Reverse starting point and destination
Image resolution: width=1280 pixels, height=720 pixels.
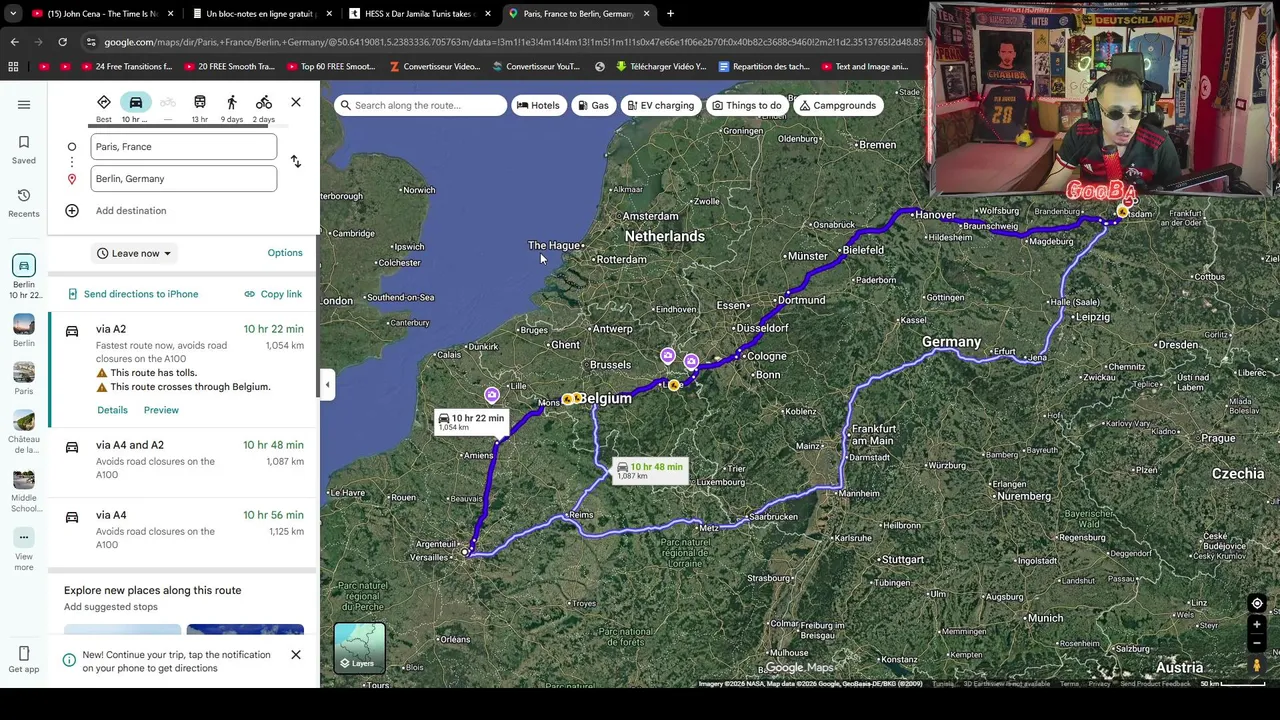(x=296, y=162)
